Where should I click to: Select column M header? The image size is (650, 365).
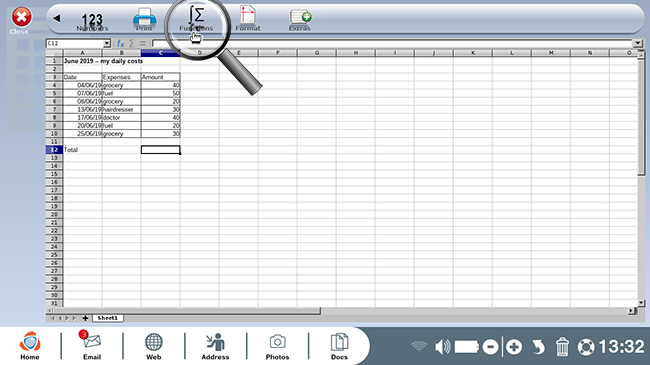click(x=551, y=53)
